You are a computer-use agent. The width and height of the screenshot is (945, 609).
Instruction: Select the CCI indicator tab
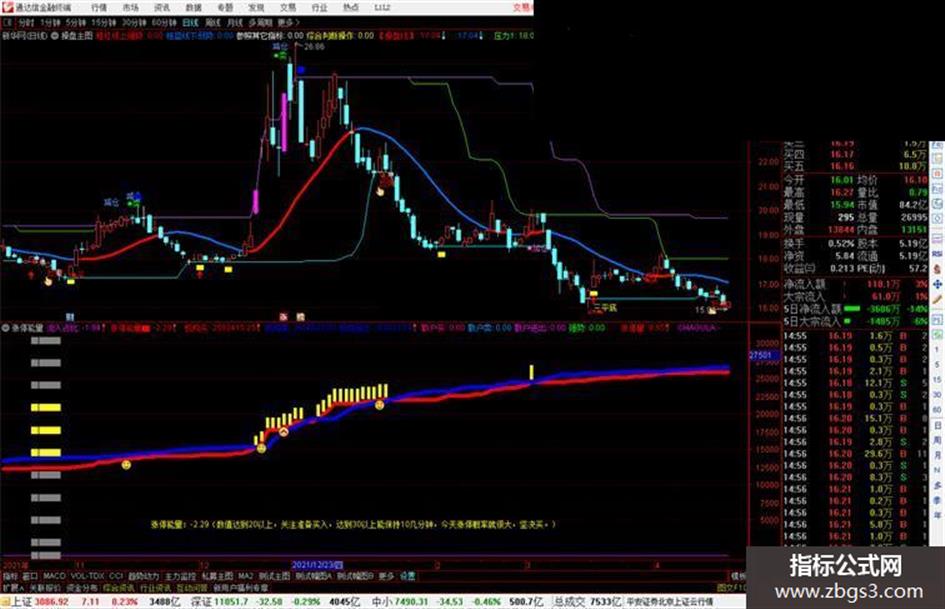tap(116, 576)
